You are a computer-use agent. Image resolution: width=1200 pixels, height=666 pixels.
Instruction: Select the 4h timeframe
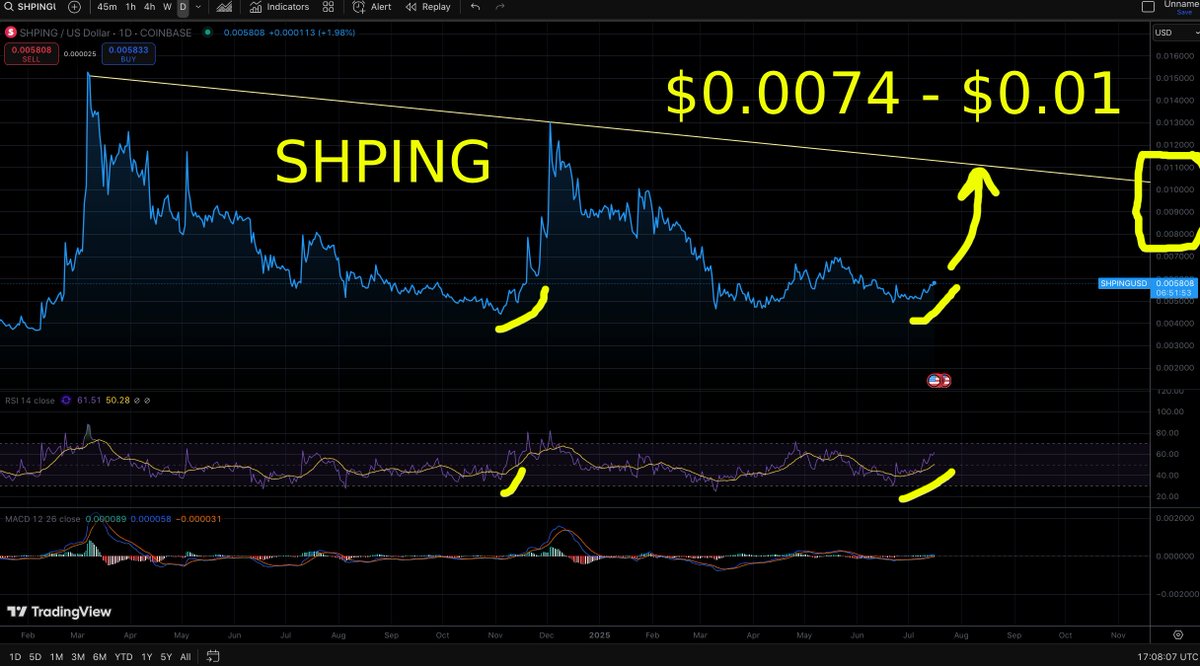[x=149, y=7]
